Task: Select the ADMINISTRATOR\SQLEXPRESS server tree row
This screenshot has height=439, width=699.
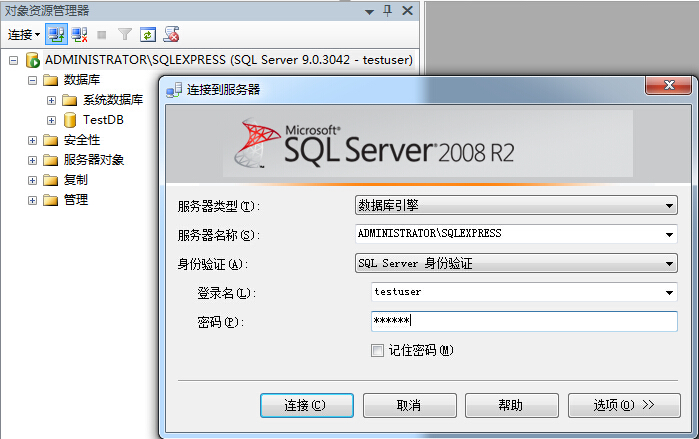Action: click(x=228, y=60)
